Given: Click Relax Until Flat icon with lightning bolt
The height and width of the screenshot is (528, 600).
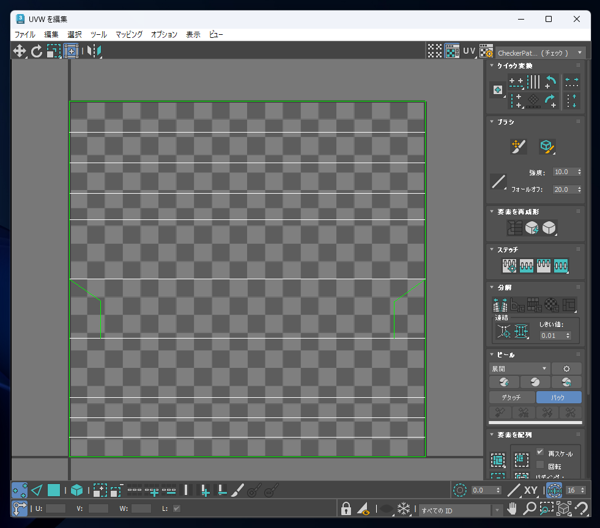Looking at the screenshot, I should (x=532, y=228).
